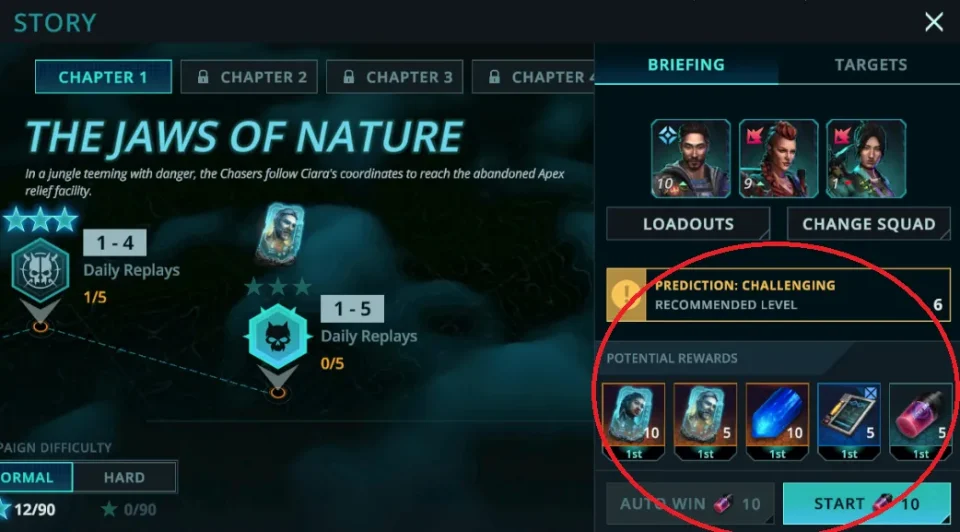This screenshot has width=960, height=532.
Task: Select the 1-5 wolf skull mission node
Action: (278, 337)
